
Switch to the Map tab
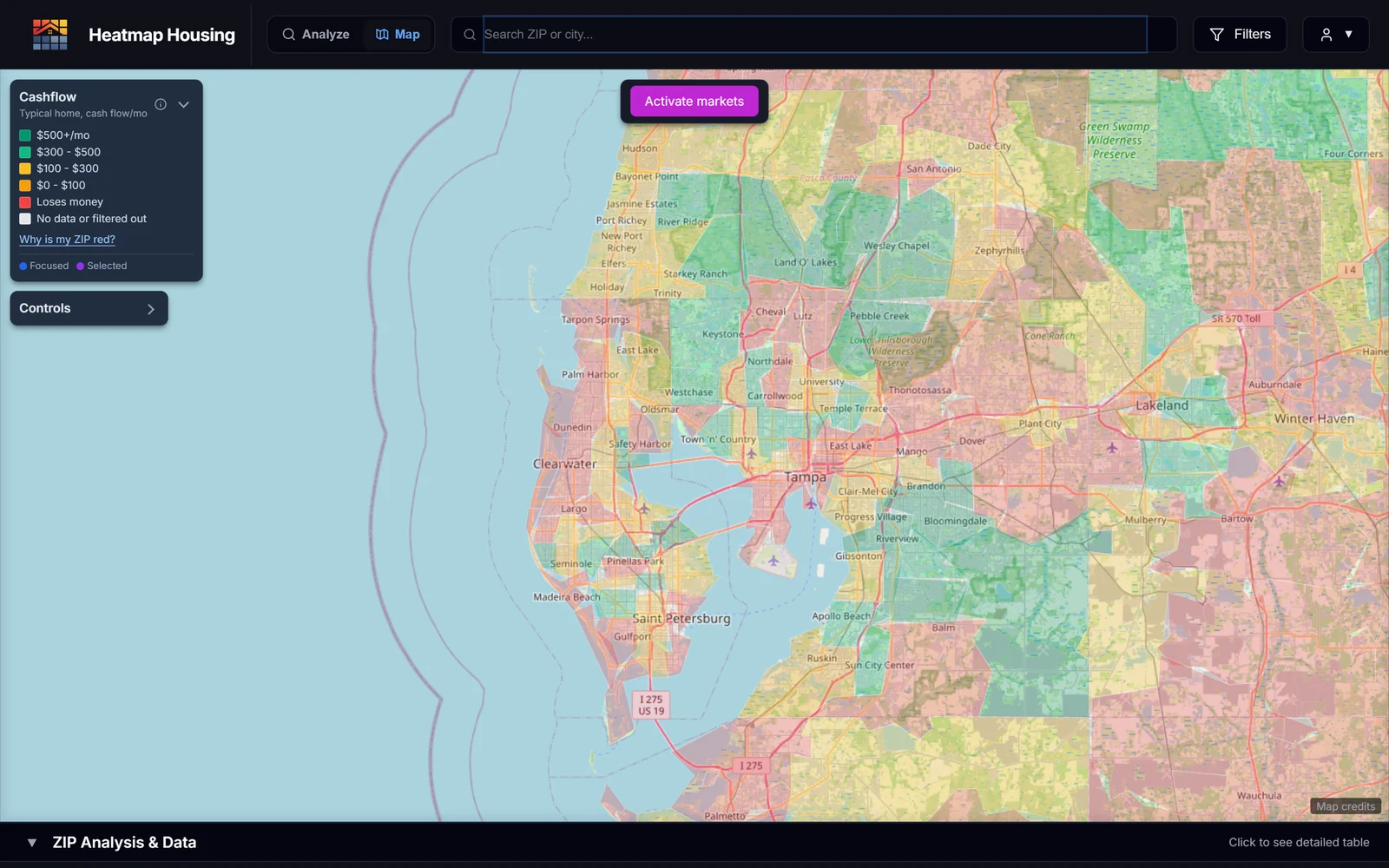[x=398, y=35]
